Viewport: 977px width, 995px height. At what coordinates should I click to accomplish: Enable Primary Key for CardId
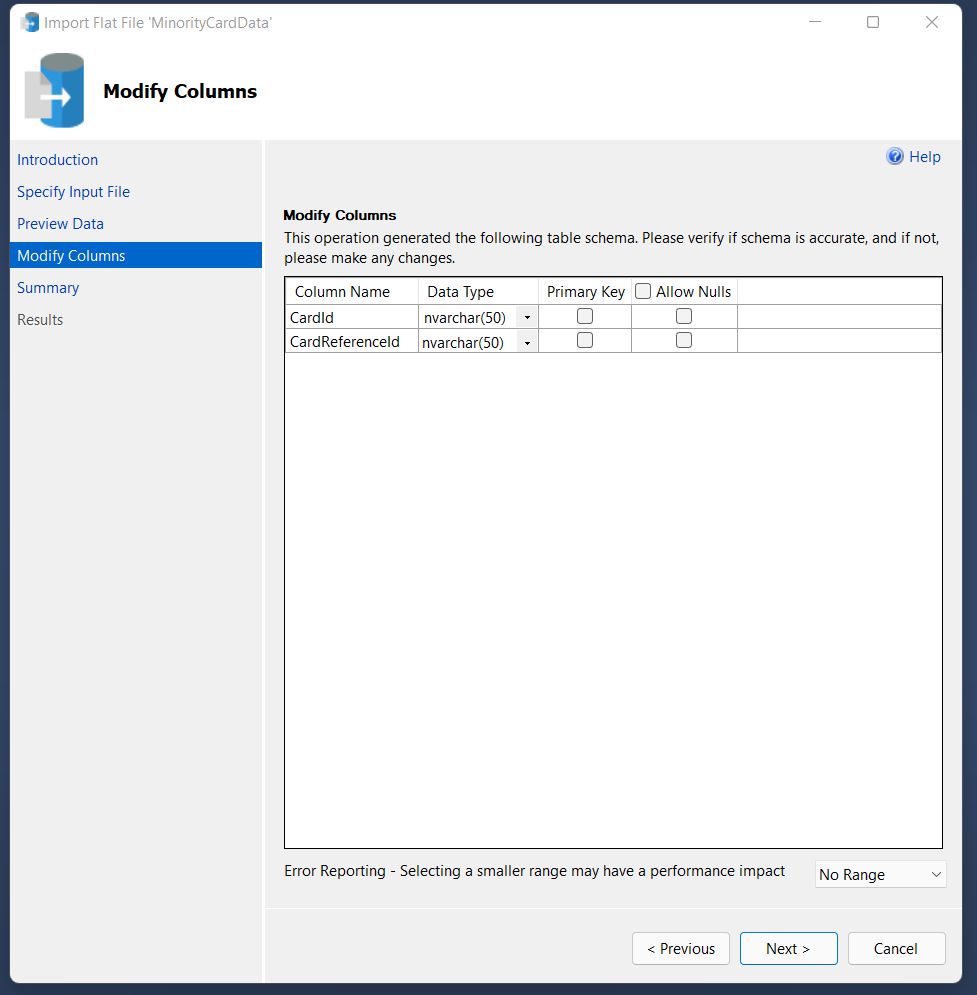(x=585, y=316)
